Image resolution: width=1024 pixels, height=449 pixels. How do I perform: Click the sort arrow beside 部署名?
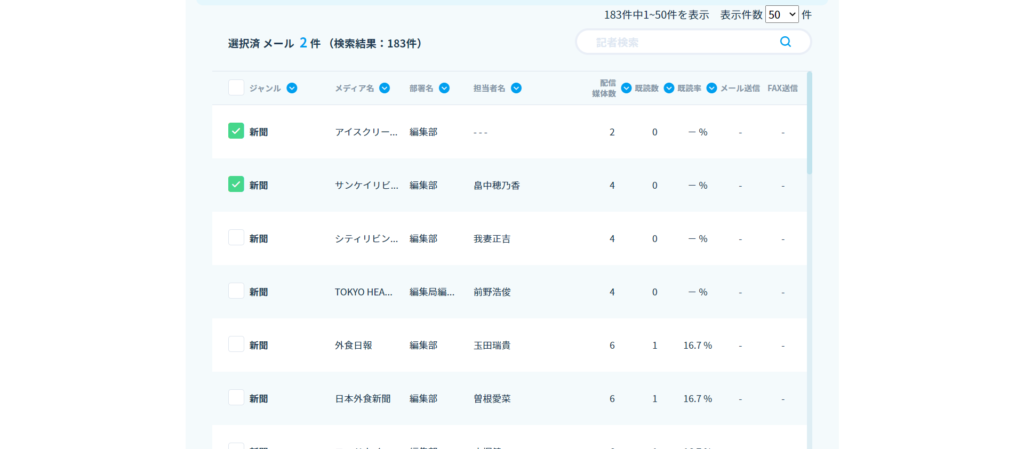pyautogui.click(x=444, y=88)
